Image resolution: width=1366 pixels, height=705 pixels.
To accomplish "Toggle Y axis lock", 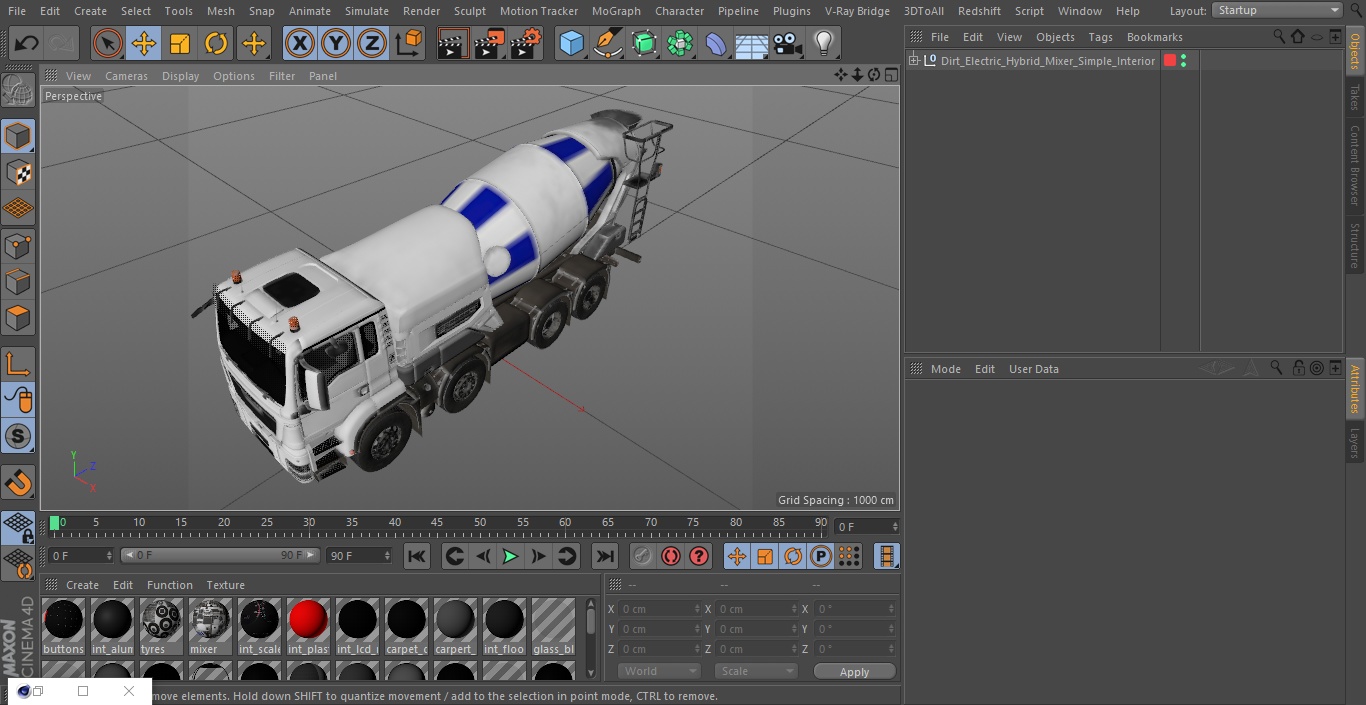I will [x=336, y=43].
